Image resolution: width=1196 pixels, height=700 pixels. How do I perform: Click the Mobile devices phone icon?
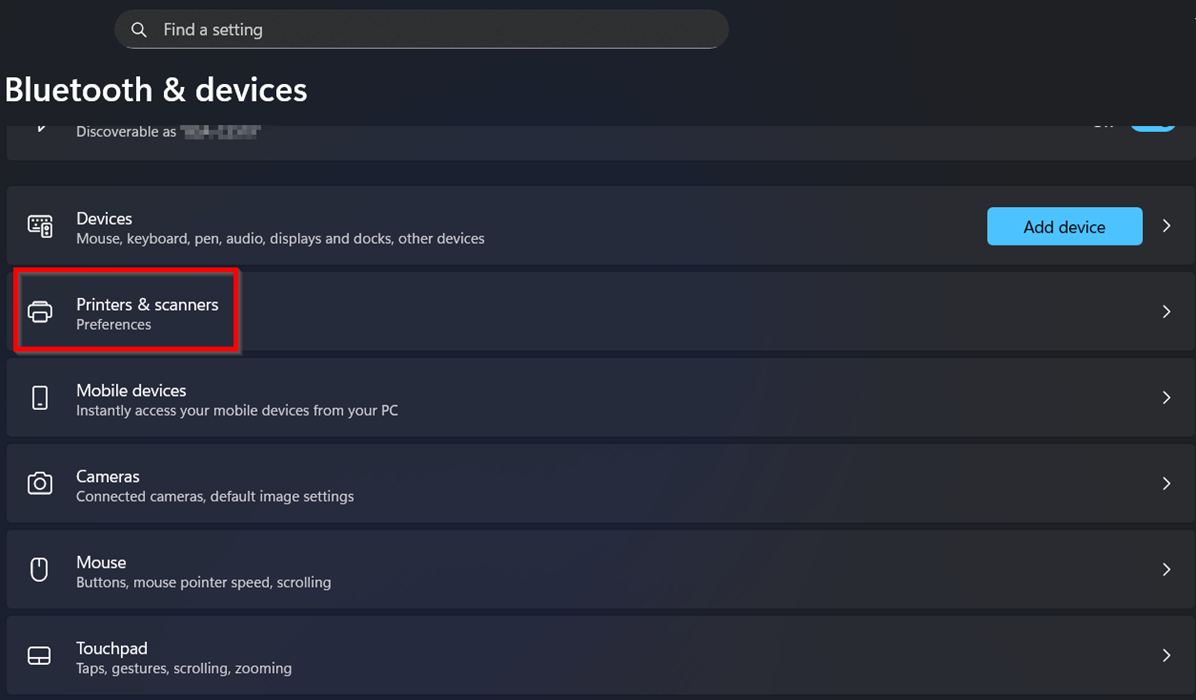[x=40, y=398]
